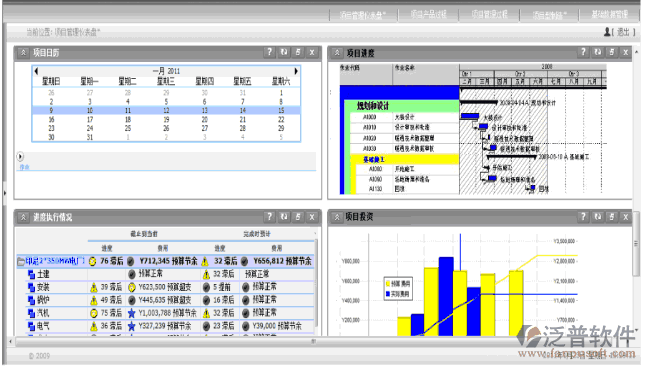Select day 19 in the January calendar

166,119
